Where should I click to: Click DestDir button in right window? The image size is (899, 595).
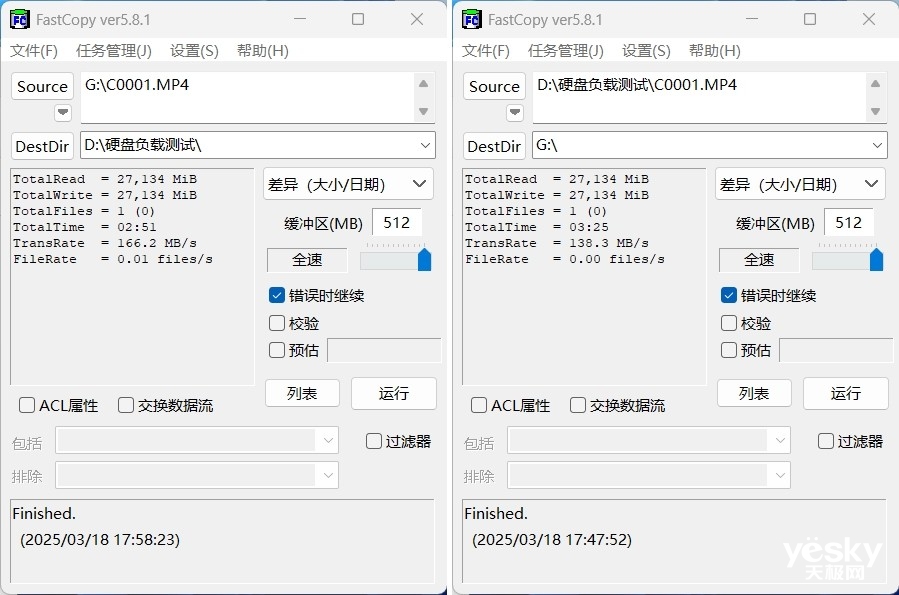tap(494, 146)
